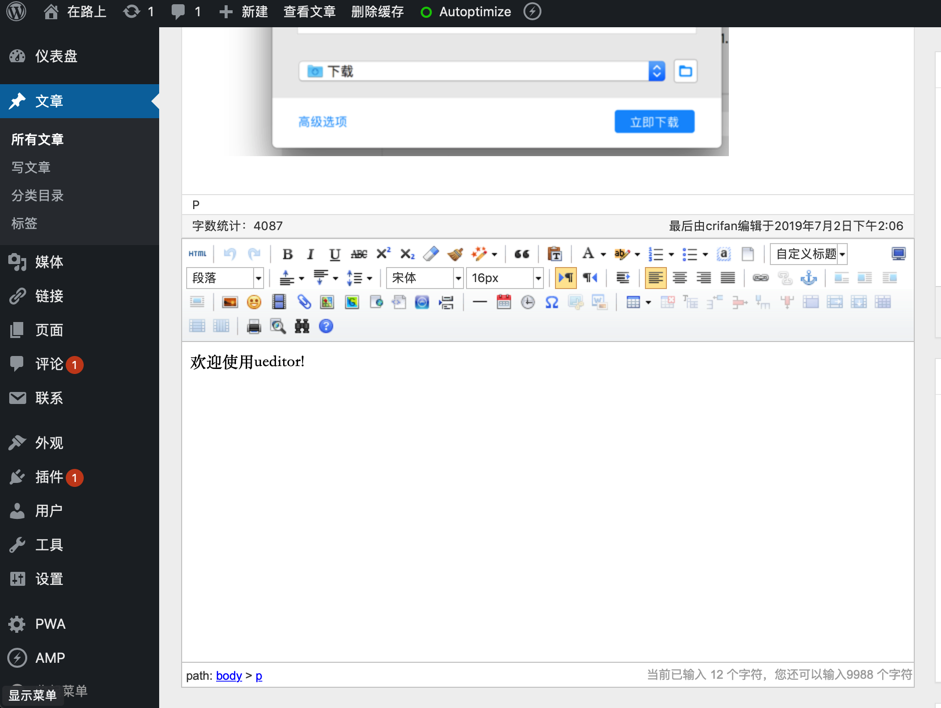Align text center

[x=680, y=278]
